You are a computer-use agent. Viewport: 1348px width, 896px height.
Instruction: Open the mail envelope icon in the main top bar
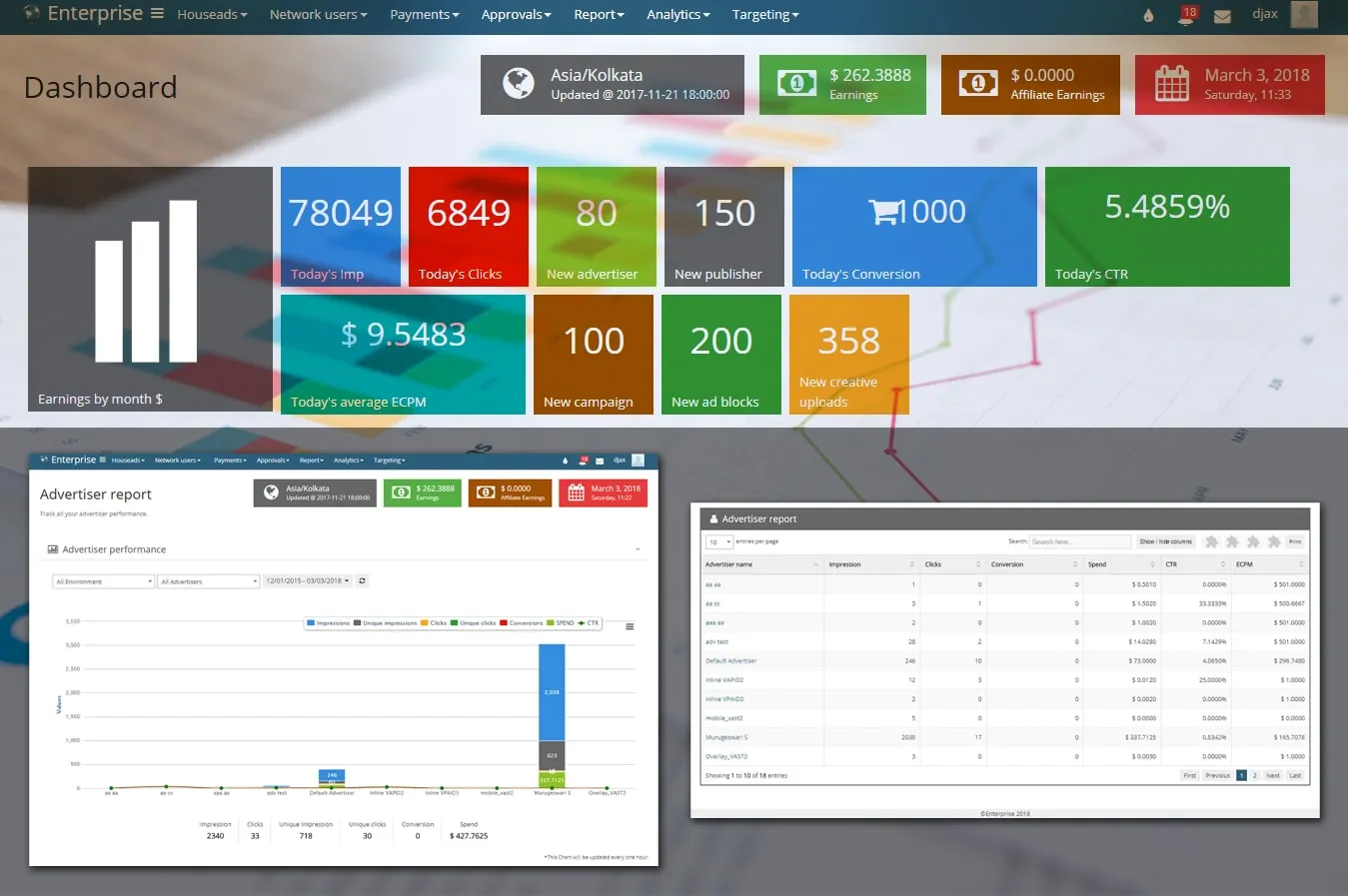pyautogui.click(x=1222, y=16)
